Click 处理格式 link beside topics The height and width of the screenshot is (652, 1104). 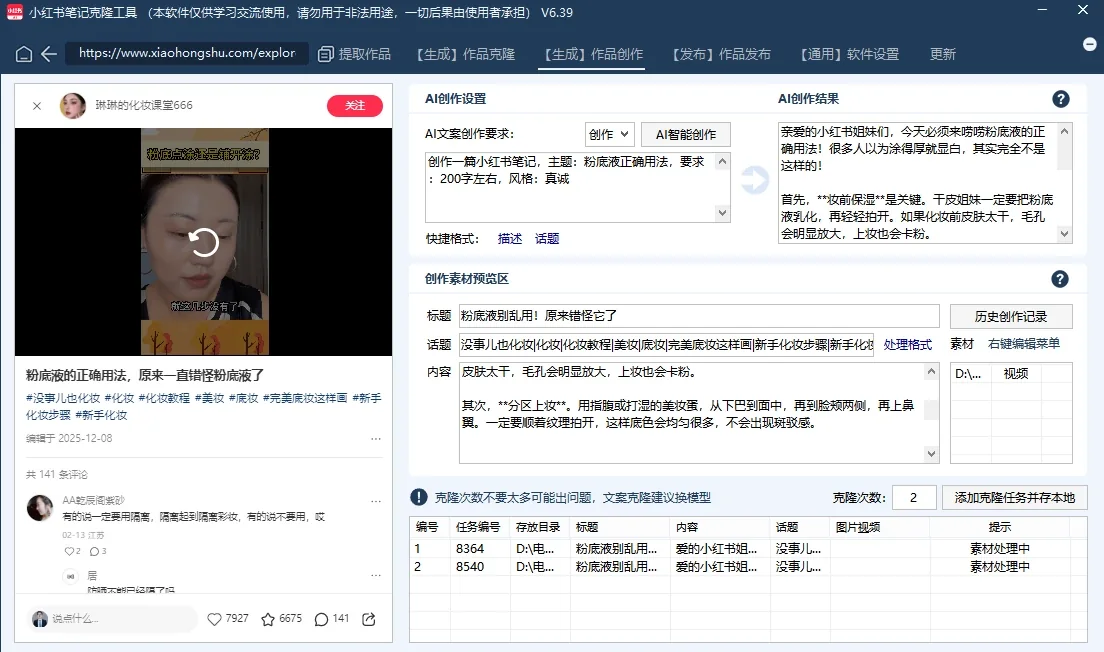[908, 344]
